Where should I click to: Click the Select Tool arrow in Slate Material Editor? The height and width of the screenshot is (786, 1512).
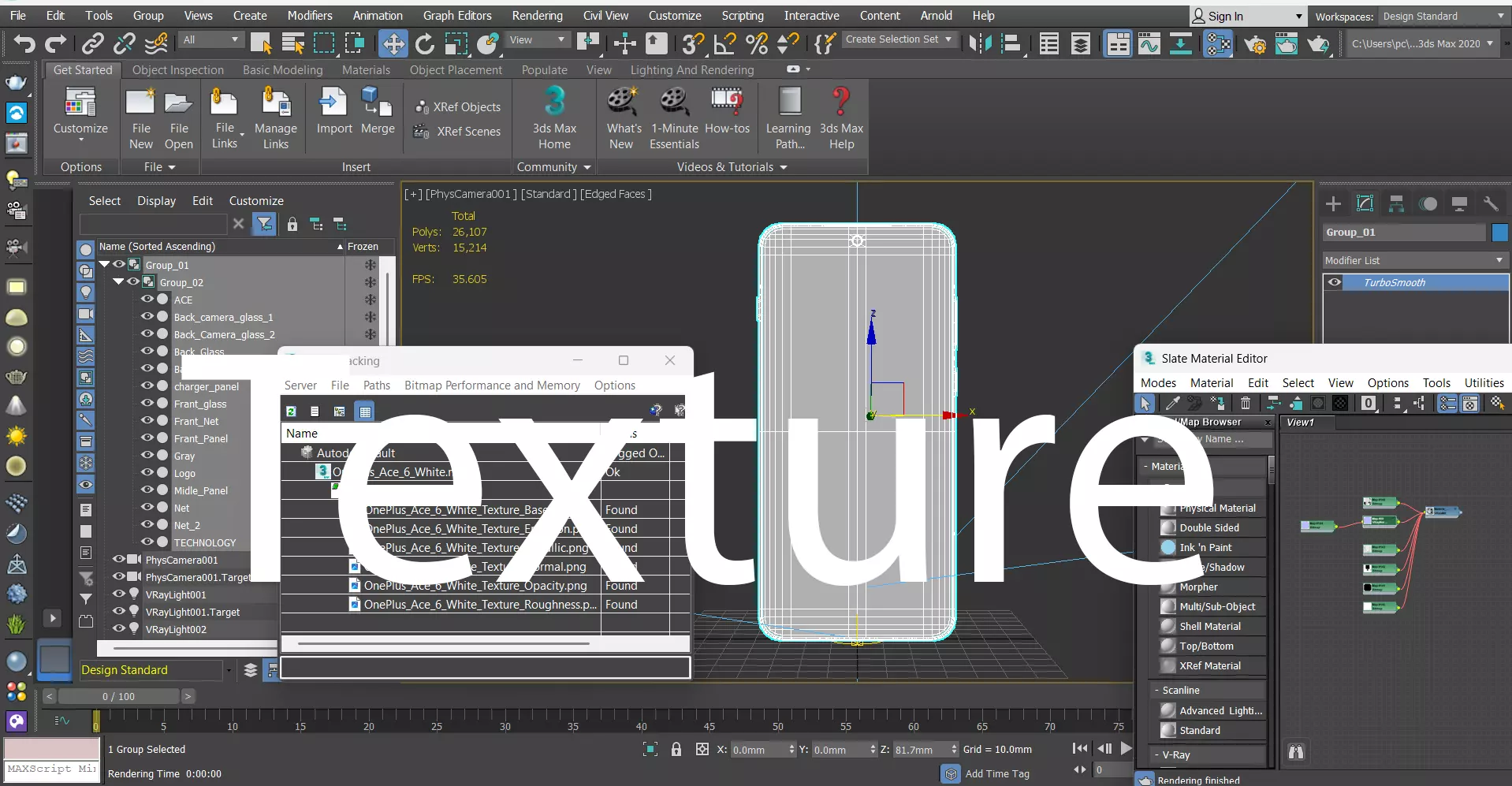coord(1145,404)
